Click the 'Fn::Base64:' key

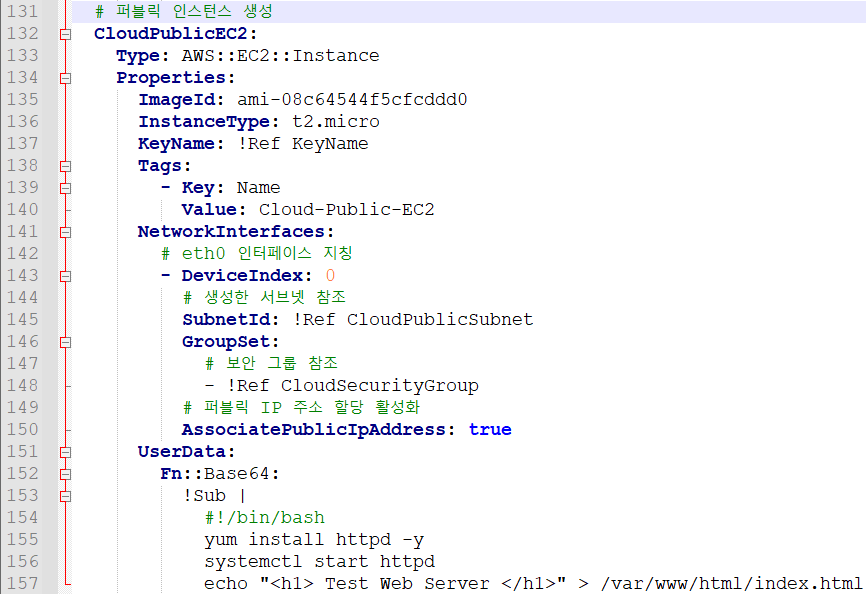220,474
